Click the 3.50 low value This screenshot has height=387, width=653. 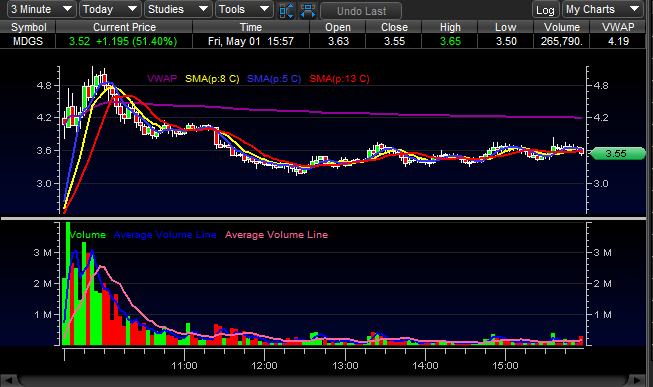(506, 41)
